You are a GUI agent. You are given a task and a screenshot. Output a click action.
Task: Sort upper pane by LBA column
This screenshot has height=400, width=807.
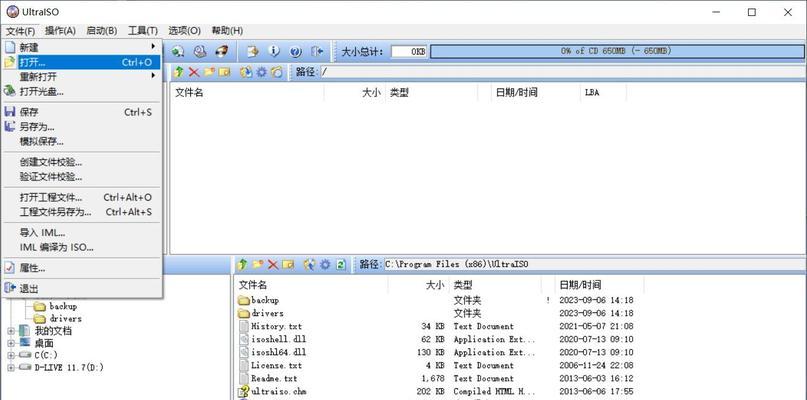[x=603, y=93]
